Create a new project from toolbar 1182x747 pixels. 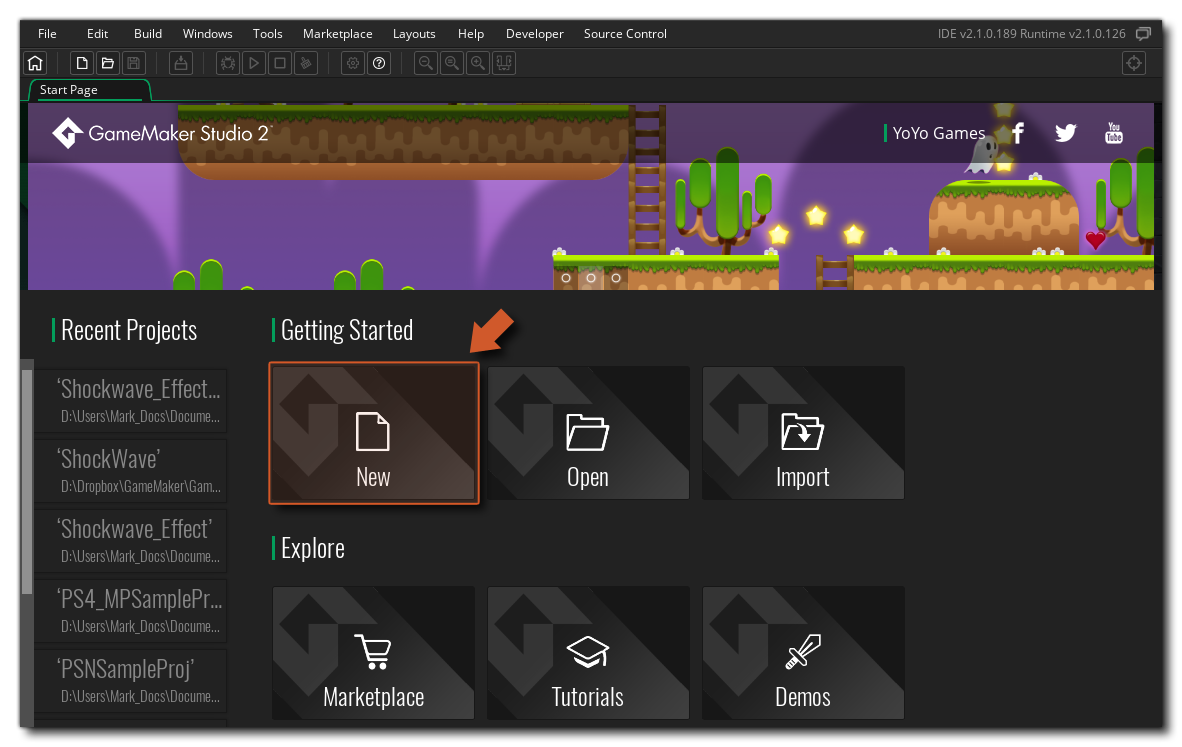(x=82, y=63)
